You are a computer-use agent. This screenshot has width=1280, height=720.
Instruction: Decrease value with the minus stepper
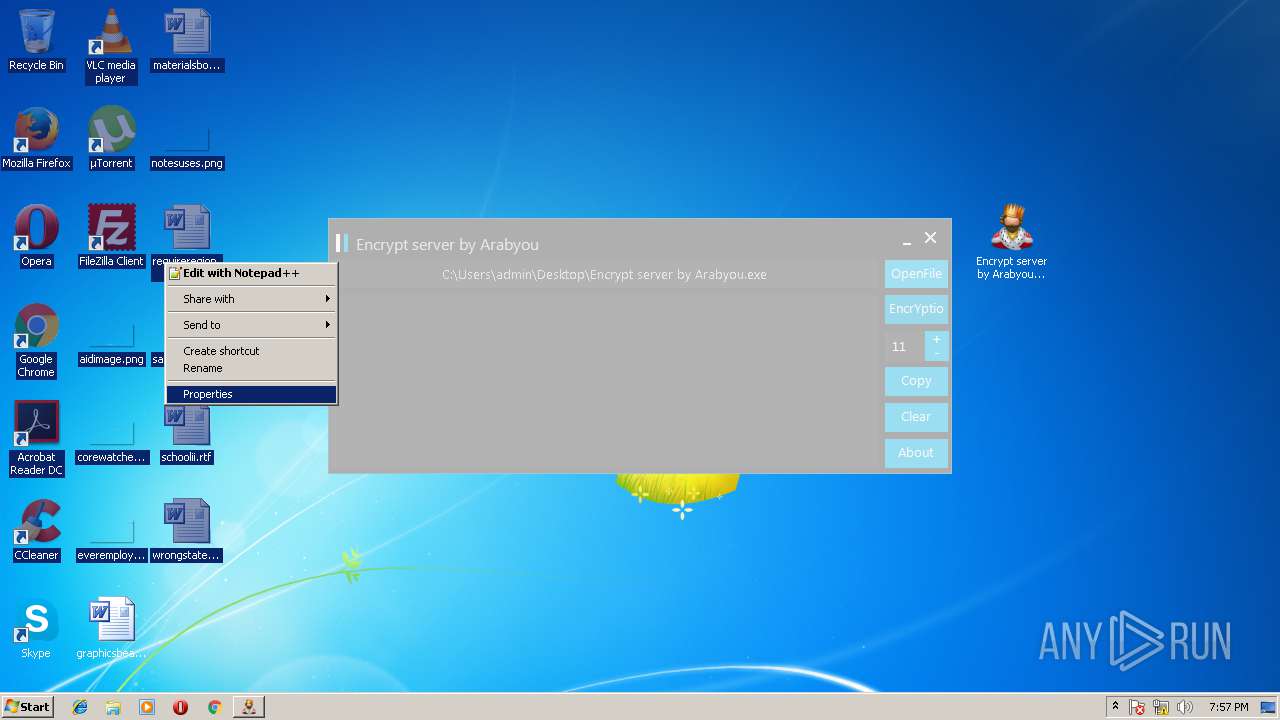pyautogui.click(x=936, y=354)
